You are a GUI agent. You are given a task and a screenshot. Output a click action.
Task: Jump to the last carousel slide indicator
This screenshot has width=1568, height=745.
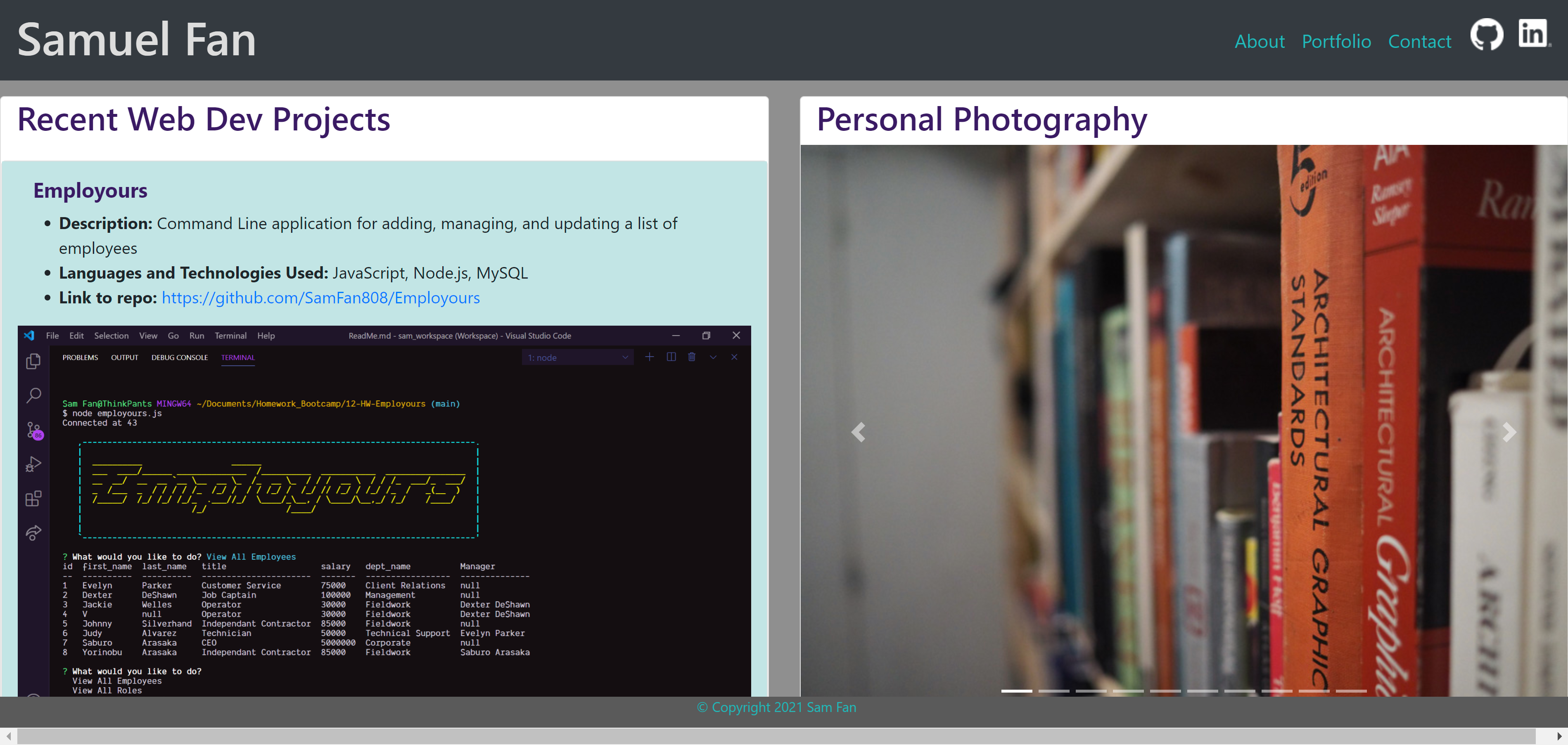(1351, 691)
